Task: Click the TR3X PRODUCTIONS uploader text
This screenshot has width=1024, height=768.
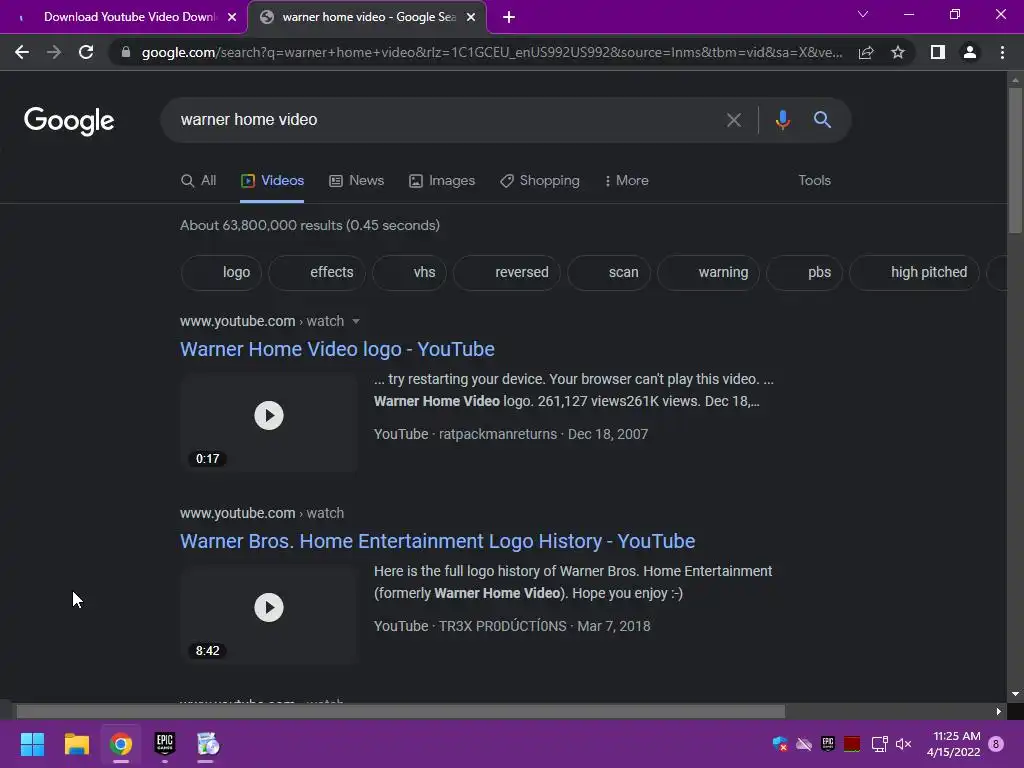Action: (x=502, y=626)
